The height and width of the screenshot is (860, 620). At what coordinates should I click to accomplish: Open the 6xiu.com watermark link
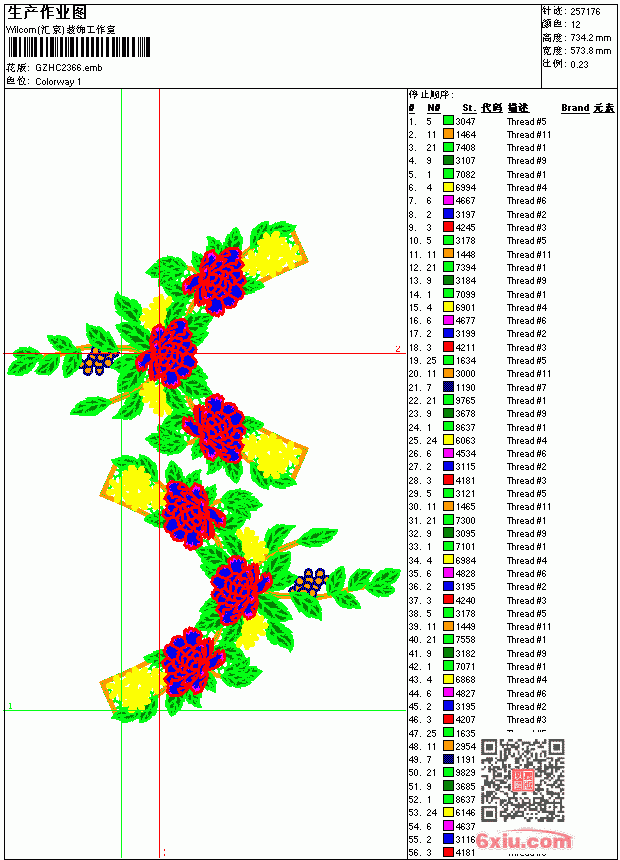pos(524,840)
